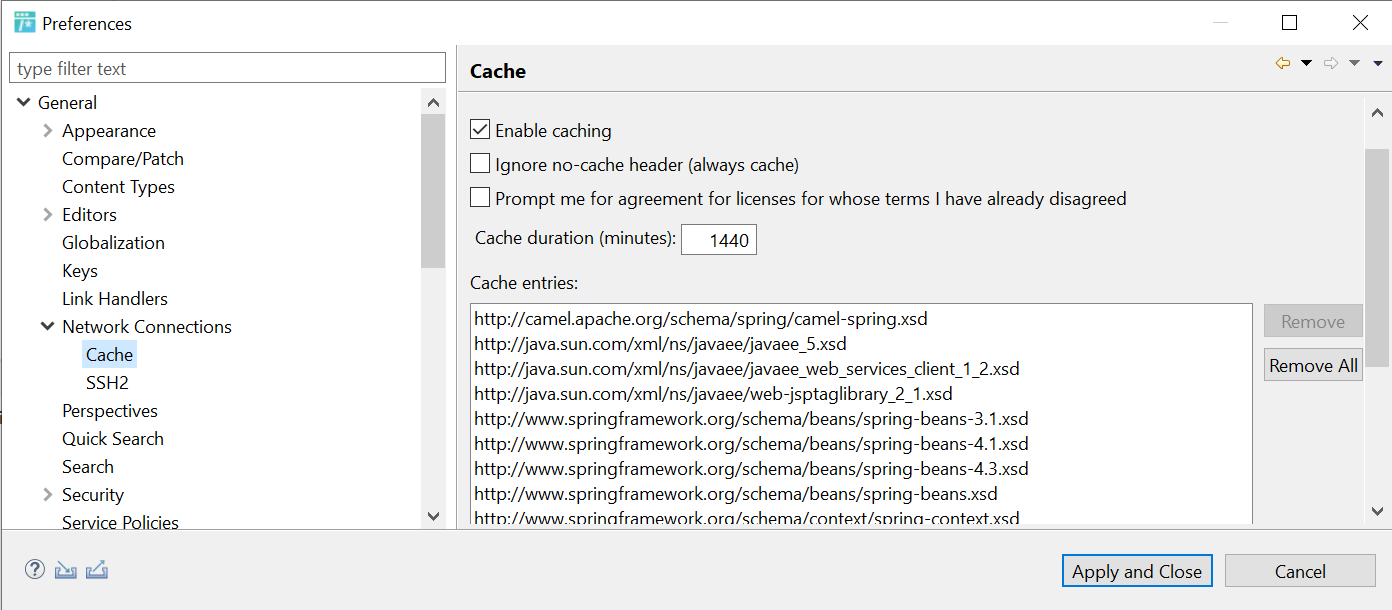Check Prompt me for agreement for licenses
Viewport: 1392px width, 610px height.
(x=480, y=198)
